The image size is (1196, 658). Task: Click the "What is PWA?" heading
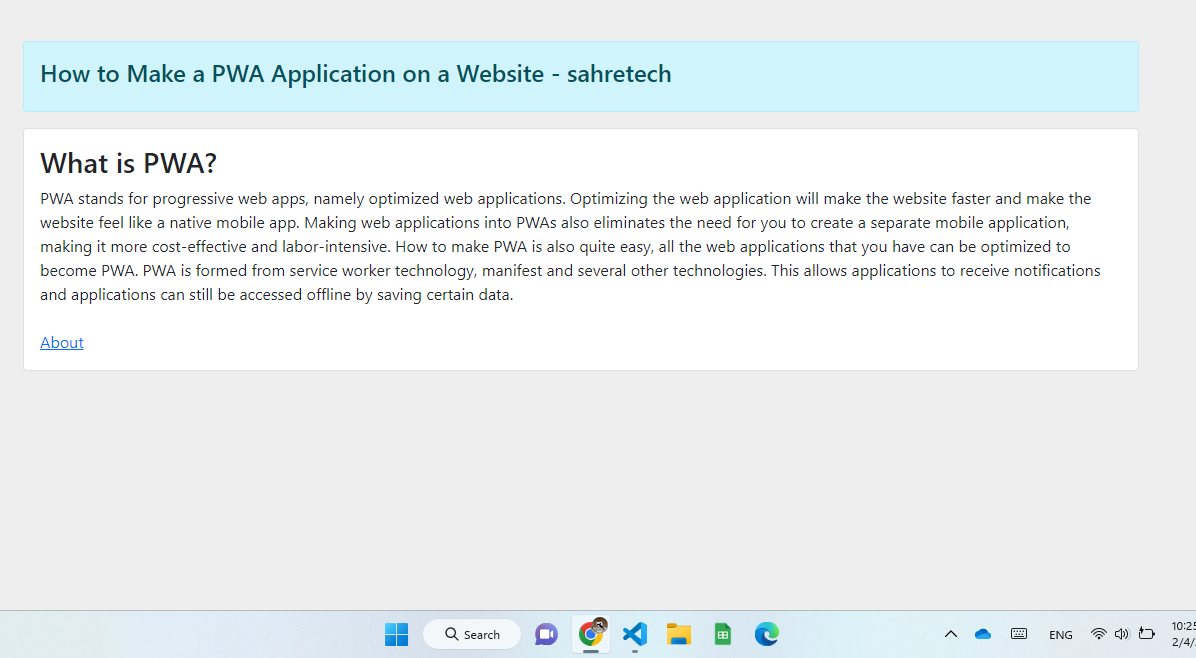coord(128,163)
